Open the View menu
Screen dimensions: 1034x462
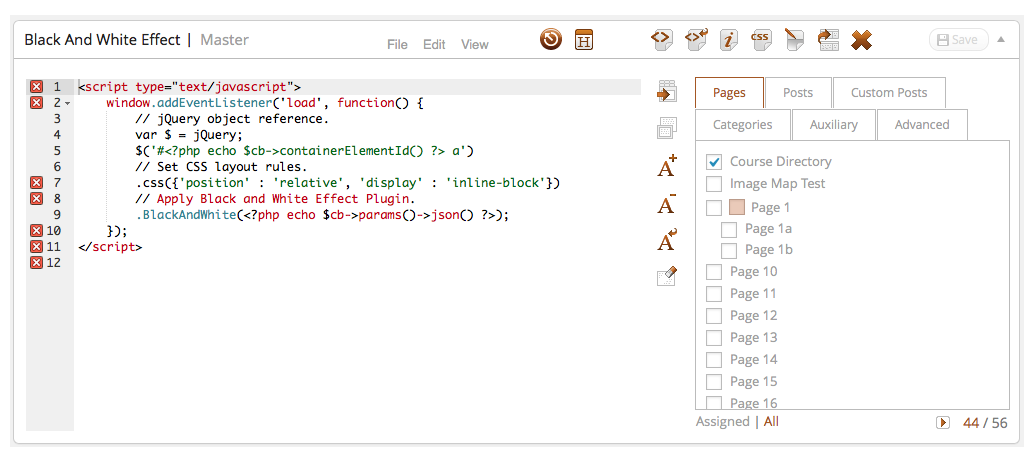475,45
